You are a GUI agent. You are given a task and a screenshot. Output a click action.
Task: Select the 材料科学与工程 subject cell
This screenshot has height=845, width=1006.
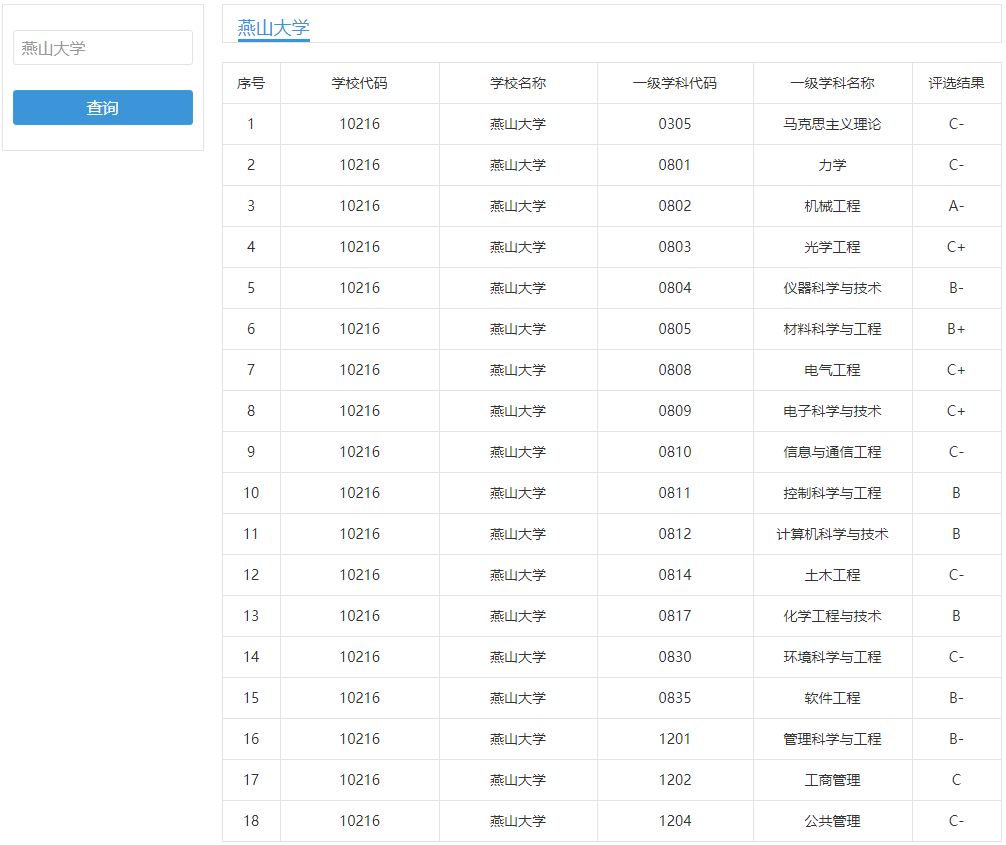click(x=832, y=329)
